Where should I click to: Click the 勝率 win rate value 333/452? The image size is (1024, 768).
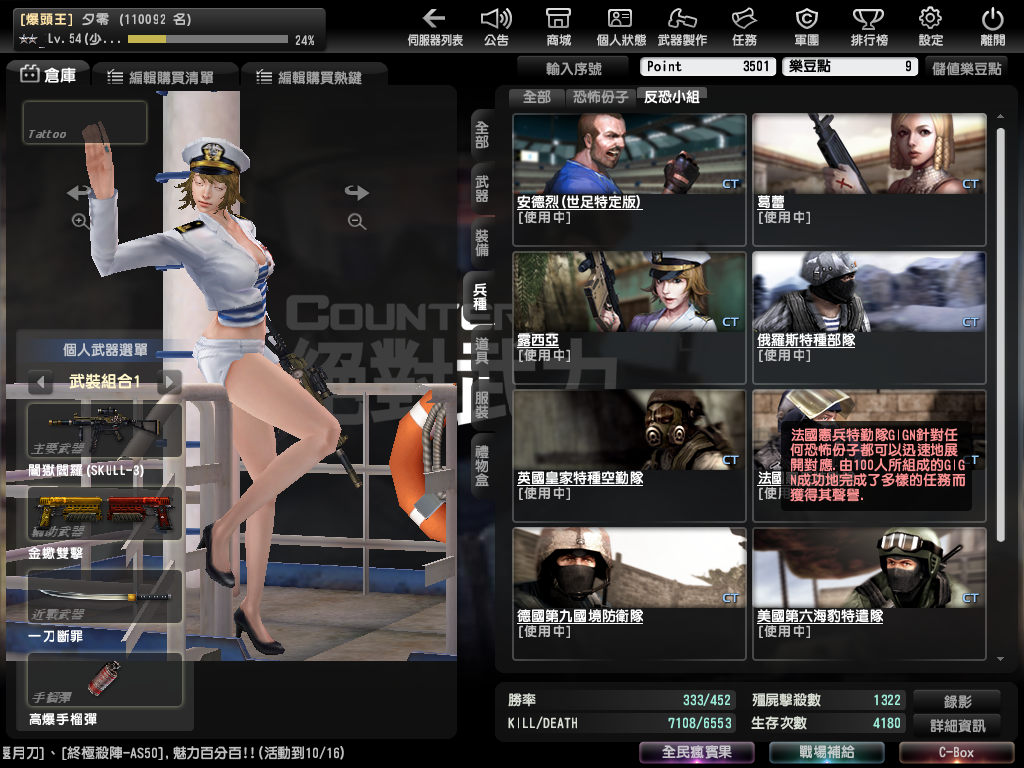click(x=707, y=700)
